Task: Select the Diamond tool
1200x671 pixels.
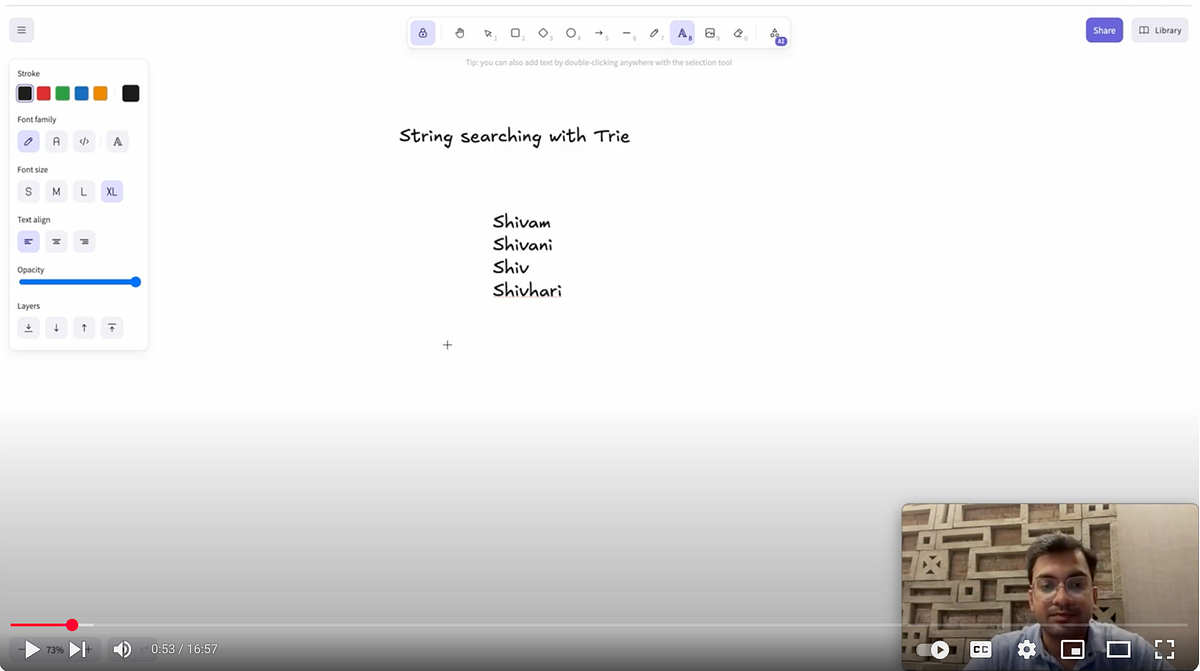Action: point(544,32)
